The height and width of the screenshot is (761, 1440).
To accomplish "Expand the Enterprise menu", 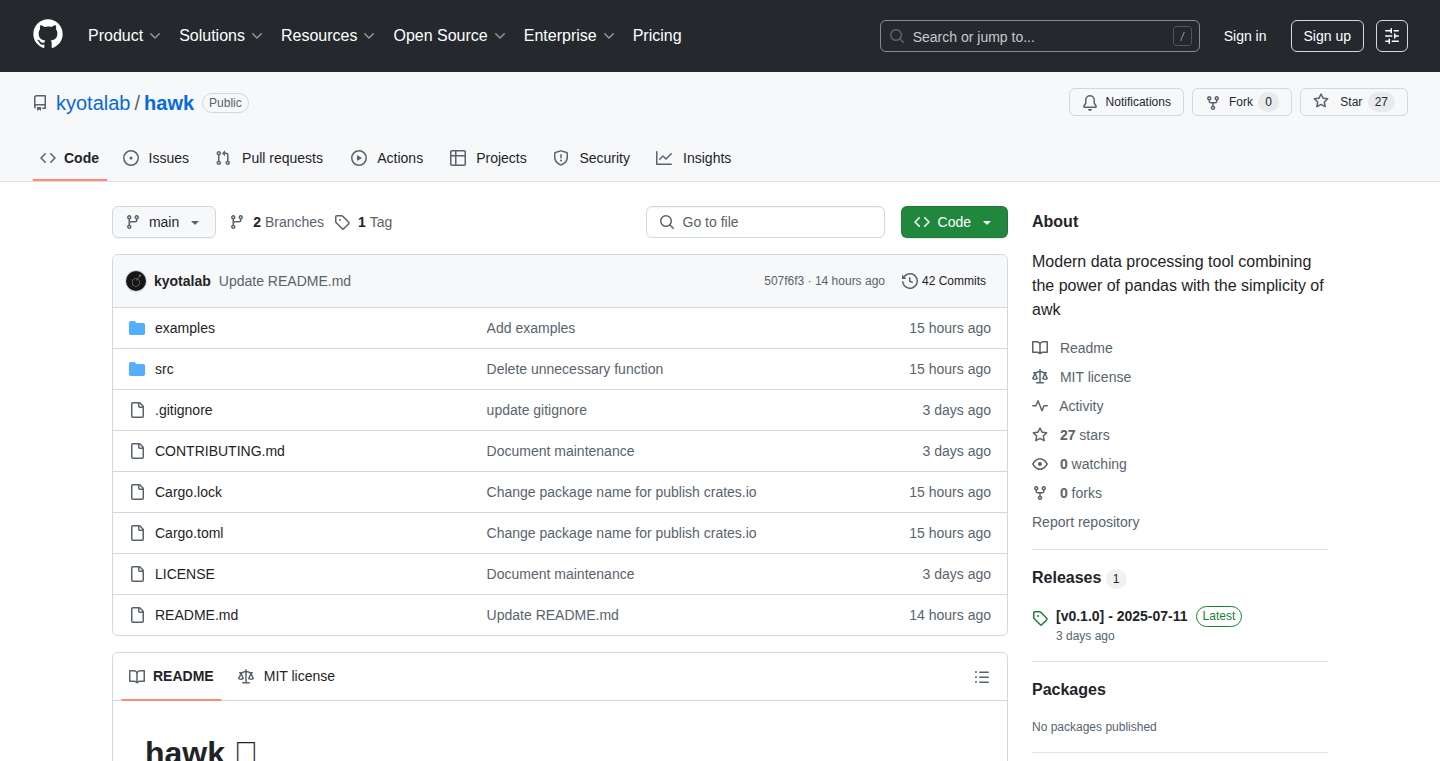I will (x=569, y=35).
